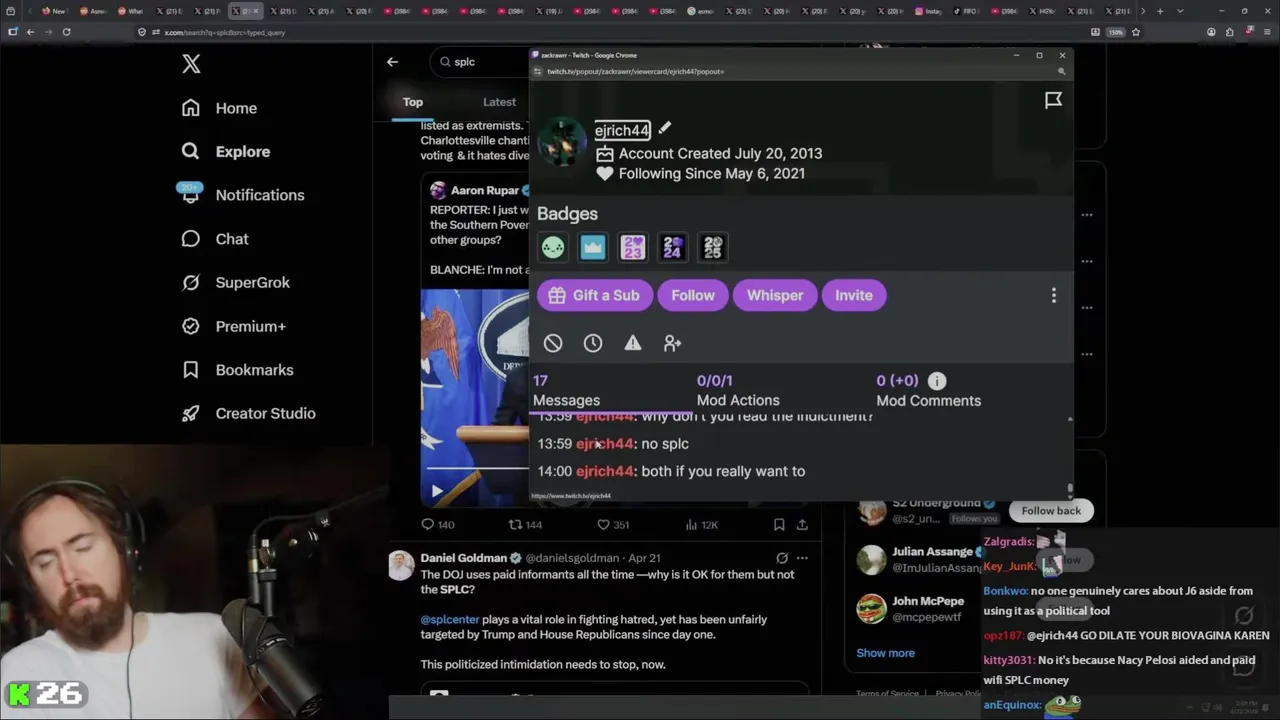Click the add user role icon

[x=673, y=343]
